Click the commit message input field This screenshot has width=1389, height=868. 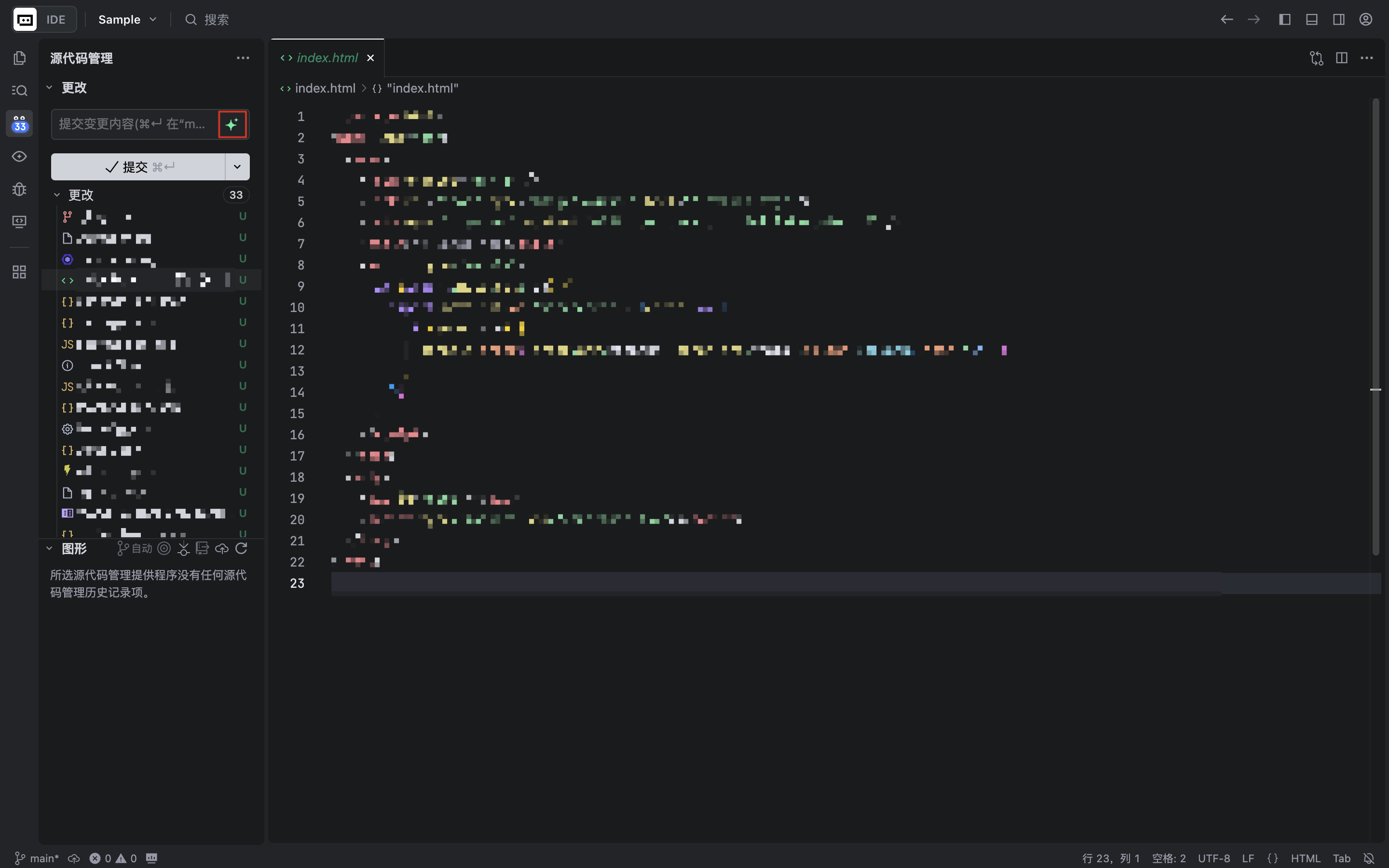(134, 124)
